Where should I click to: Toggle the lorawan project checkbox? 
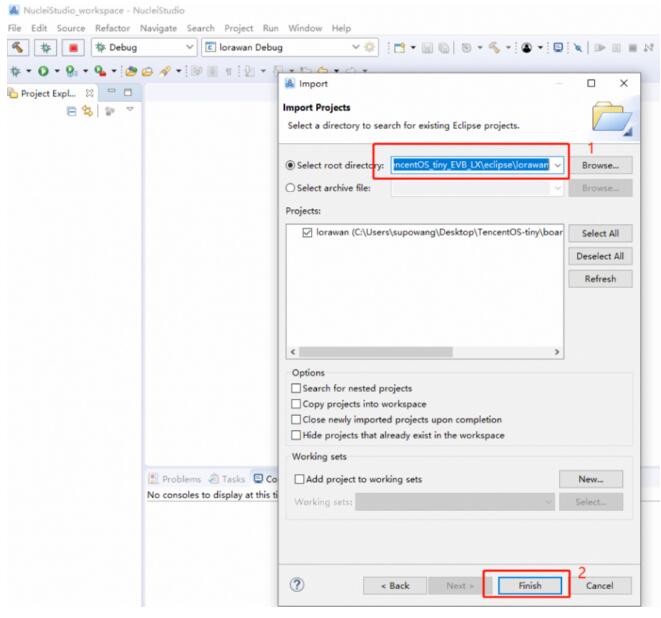[306, 232]
